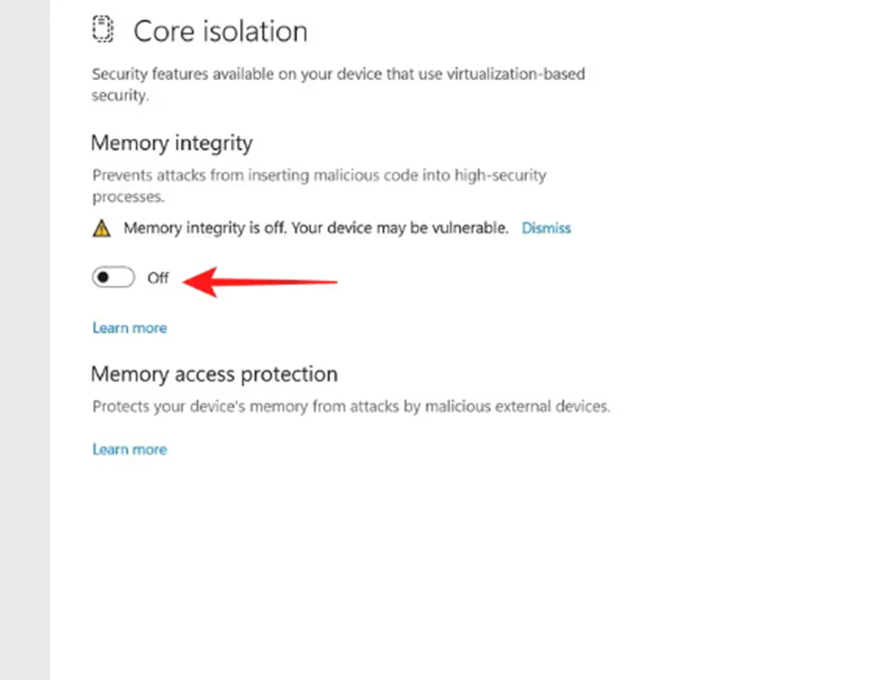Click the 'malicious external devices' description text
Screen dimensions: 892x680
pyautogui.click(x=517, y=406)
